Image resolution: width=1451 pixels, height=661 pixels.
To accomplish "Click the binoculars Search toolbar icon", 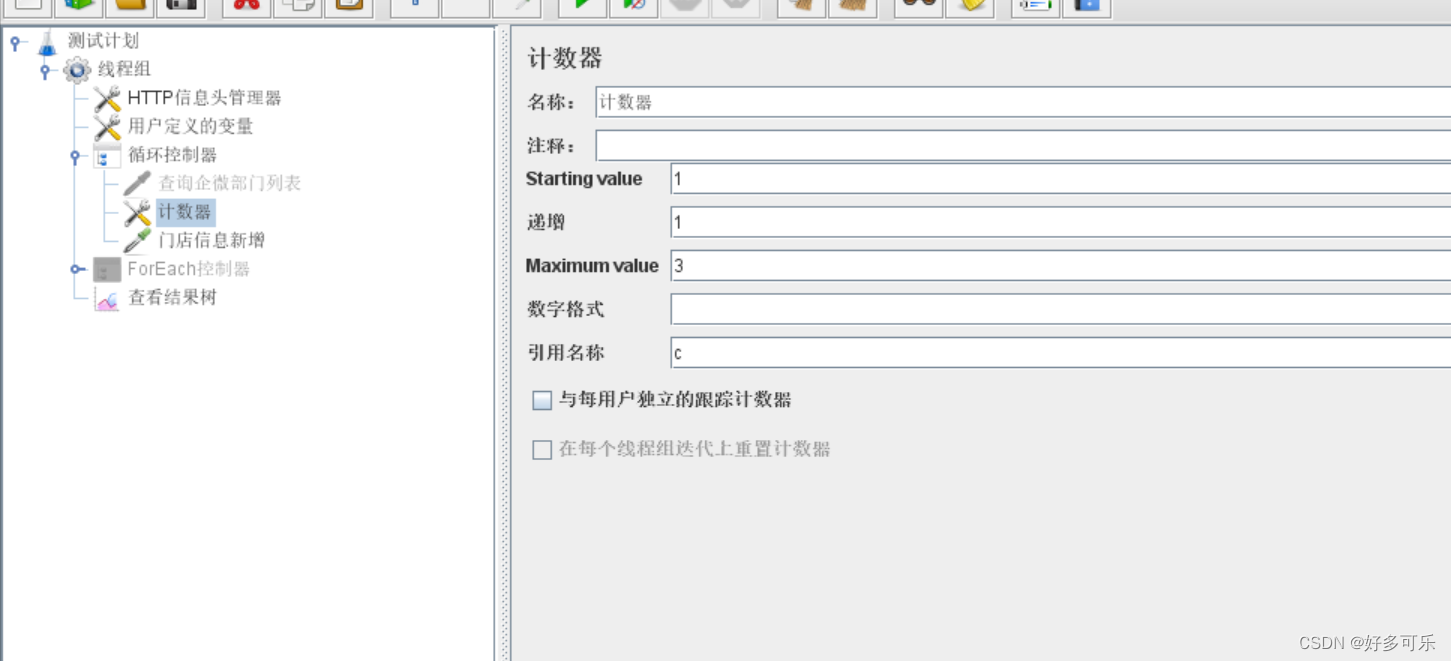I will [x=918, y=6].
